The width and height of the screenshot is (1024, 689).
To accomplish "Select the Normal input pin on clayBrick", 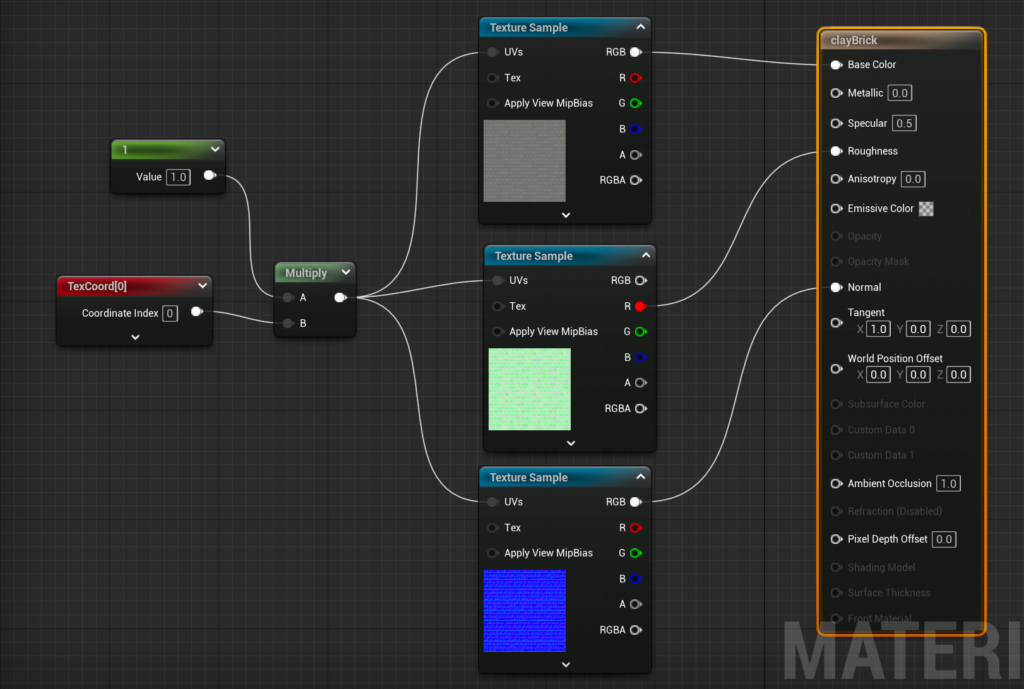I will click(x=836, y=287).
